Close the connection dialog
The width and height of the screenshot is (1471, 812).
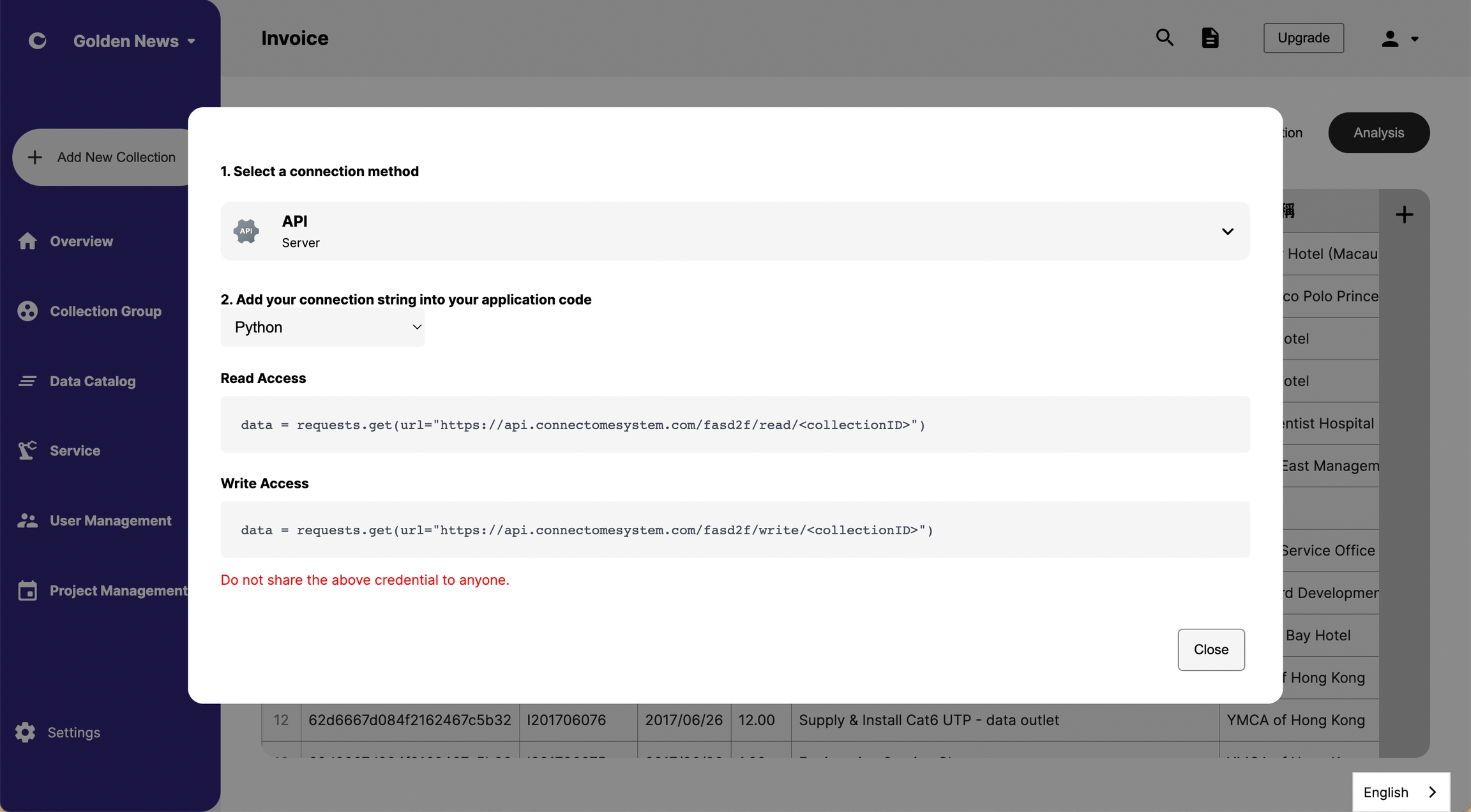click(x=1211, y=650)
